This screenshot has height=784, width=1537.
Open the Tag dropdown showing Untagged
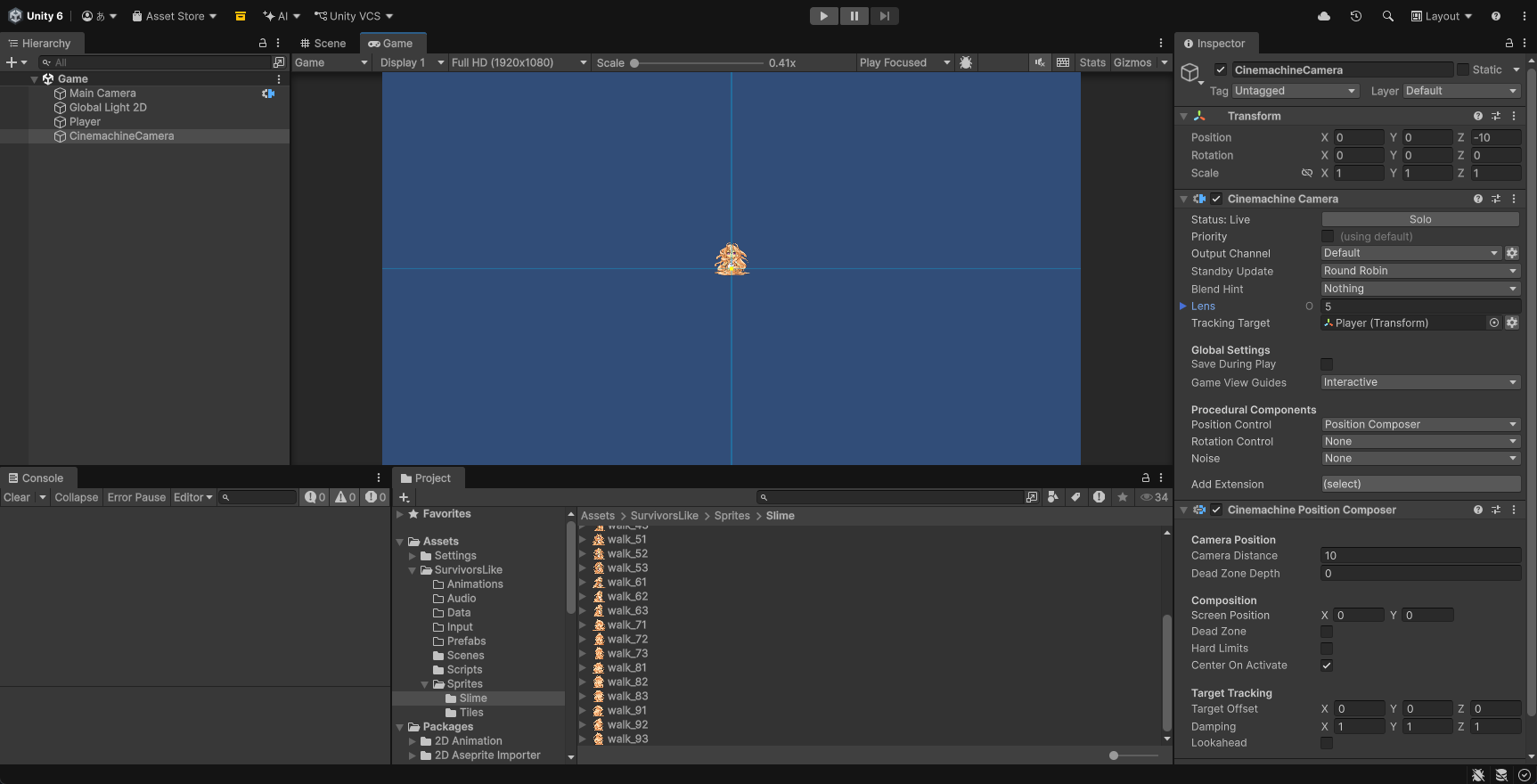pos(1296,91)
